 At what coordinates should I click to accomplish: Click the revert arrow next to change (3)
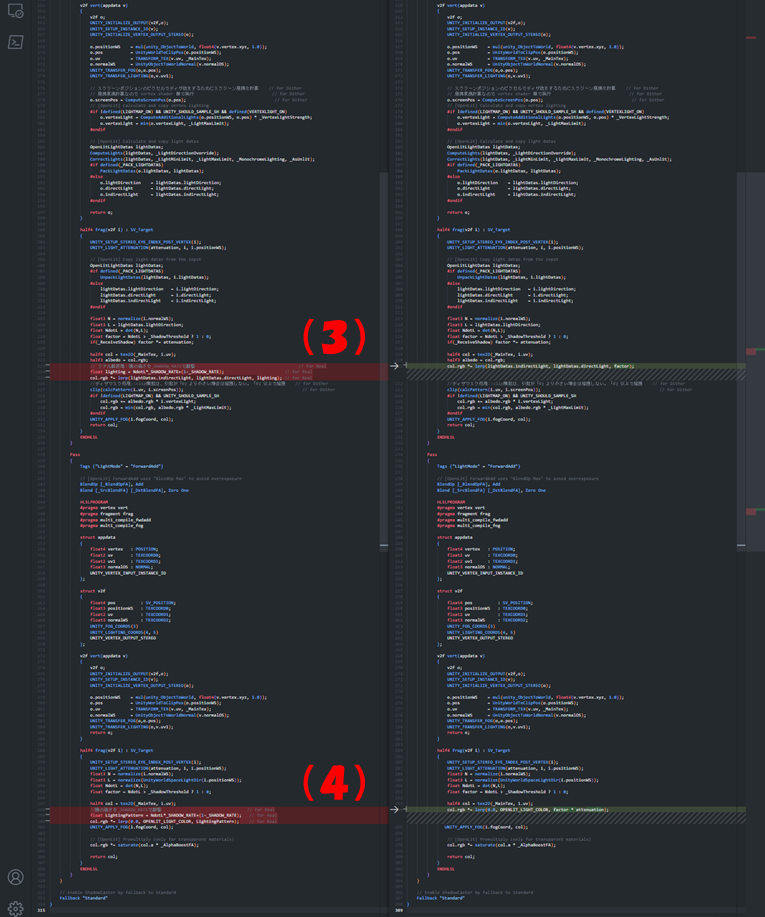click(394, 366)
